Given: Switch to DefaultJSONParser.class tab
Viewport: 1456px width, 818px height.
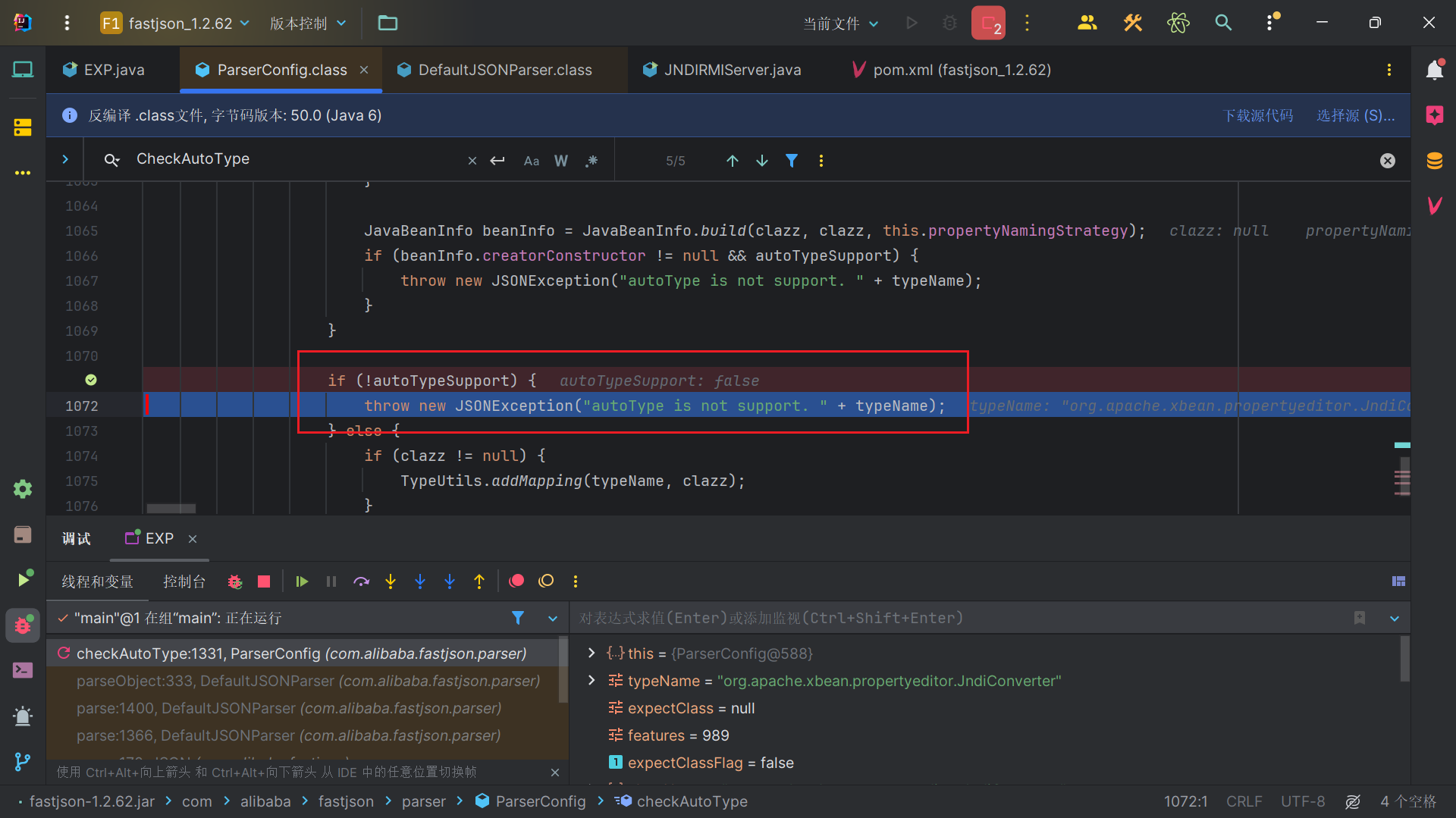Looking at the screenshot, I should [505, 70].
